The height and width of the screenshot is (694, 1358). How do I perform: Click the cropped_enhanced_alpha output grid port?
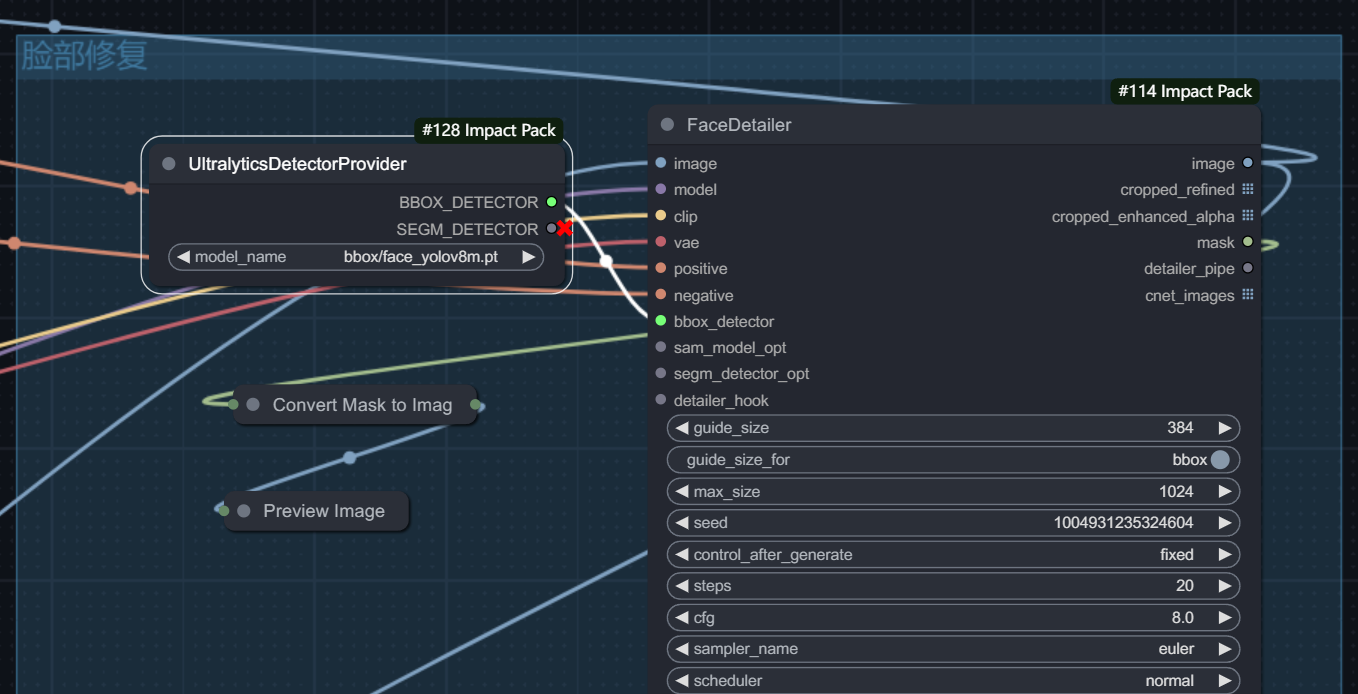(1247, 216)
